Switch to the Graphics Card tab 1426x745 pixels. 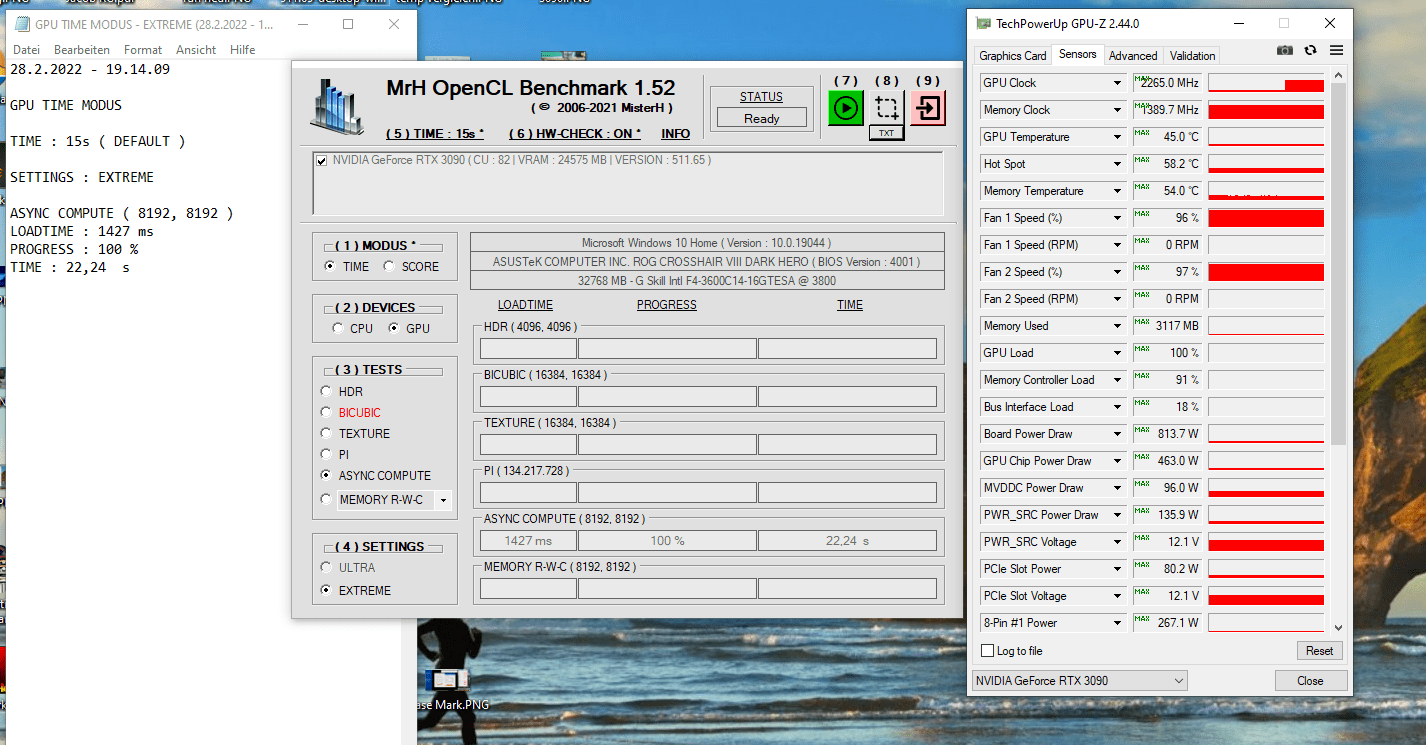pyautogui.click(x=1013, y=56)
